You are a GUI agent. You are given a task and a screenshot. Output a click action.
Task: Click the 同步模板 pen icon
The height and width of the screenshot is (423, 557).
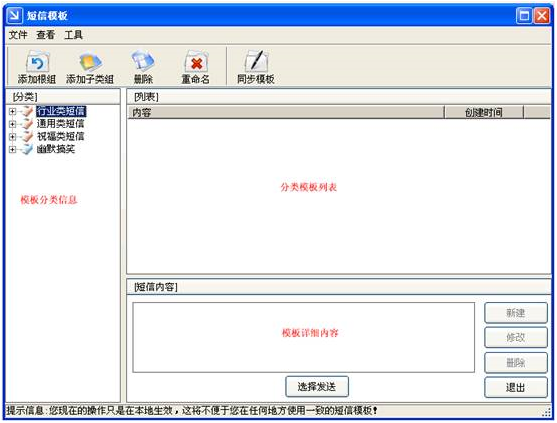click(x=256, y=61)
